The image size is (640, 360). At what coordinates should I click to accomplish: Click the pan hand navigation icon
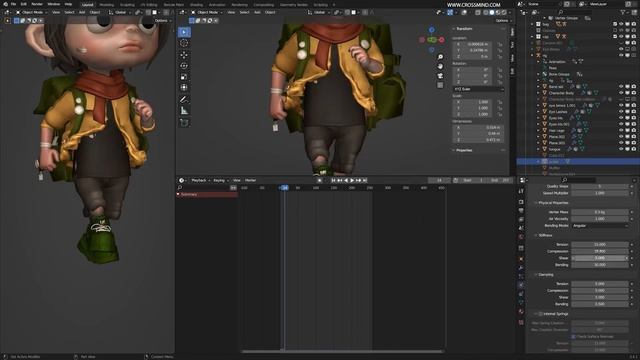(x=440, y=66)
